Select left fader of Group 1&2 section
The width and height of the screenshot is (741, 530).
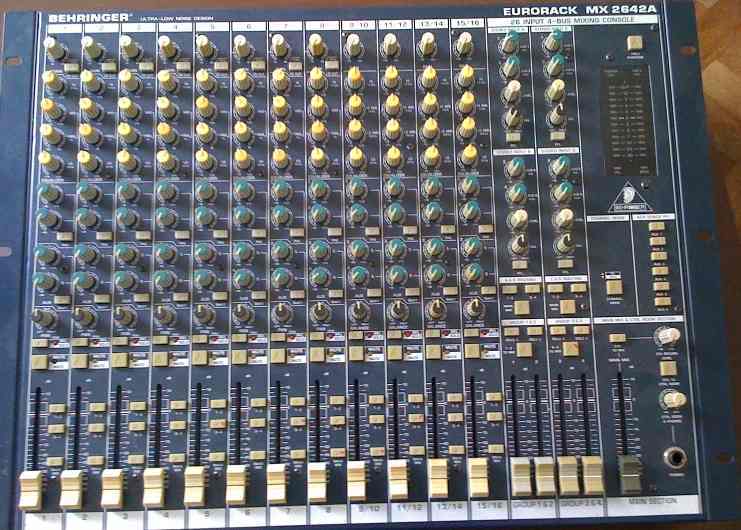(521, 476)
